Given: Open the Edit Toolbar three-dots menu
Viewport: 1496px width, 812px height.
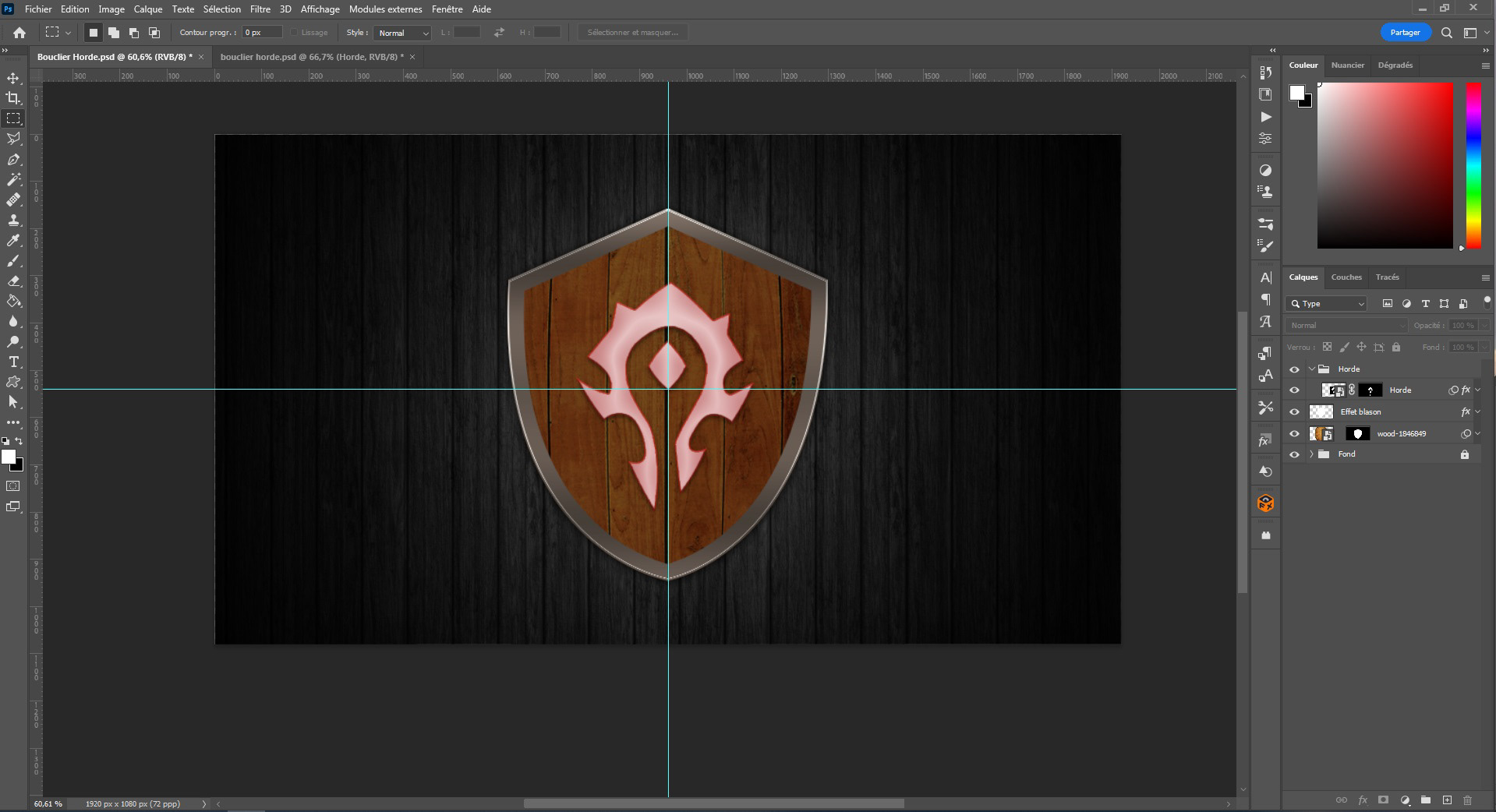Looking at the screenshot, I should click(x=13, y=422).
